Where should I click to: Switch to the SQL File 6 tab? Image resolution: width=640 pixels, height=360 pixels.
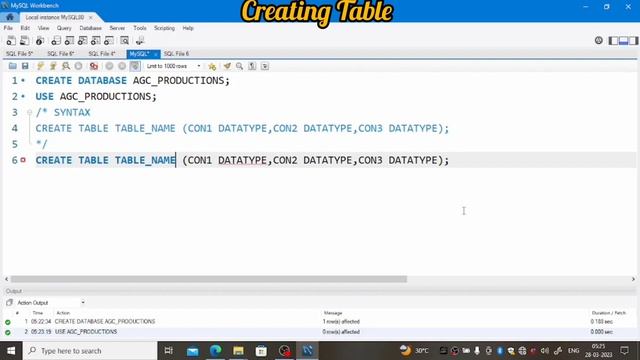point(176,54)
